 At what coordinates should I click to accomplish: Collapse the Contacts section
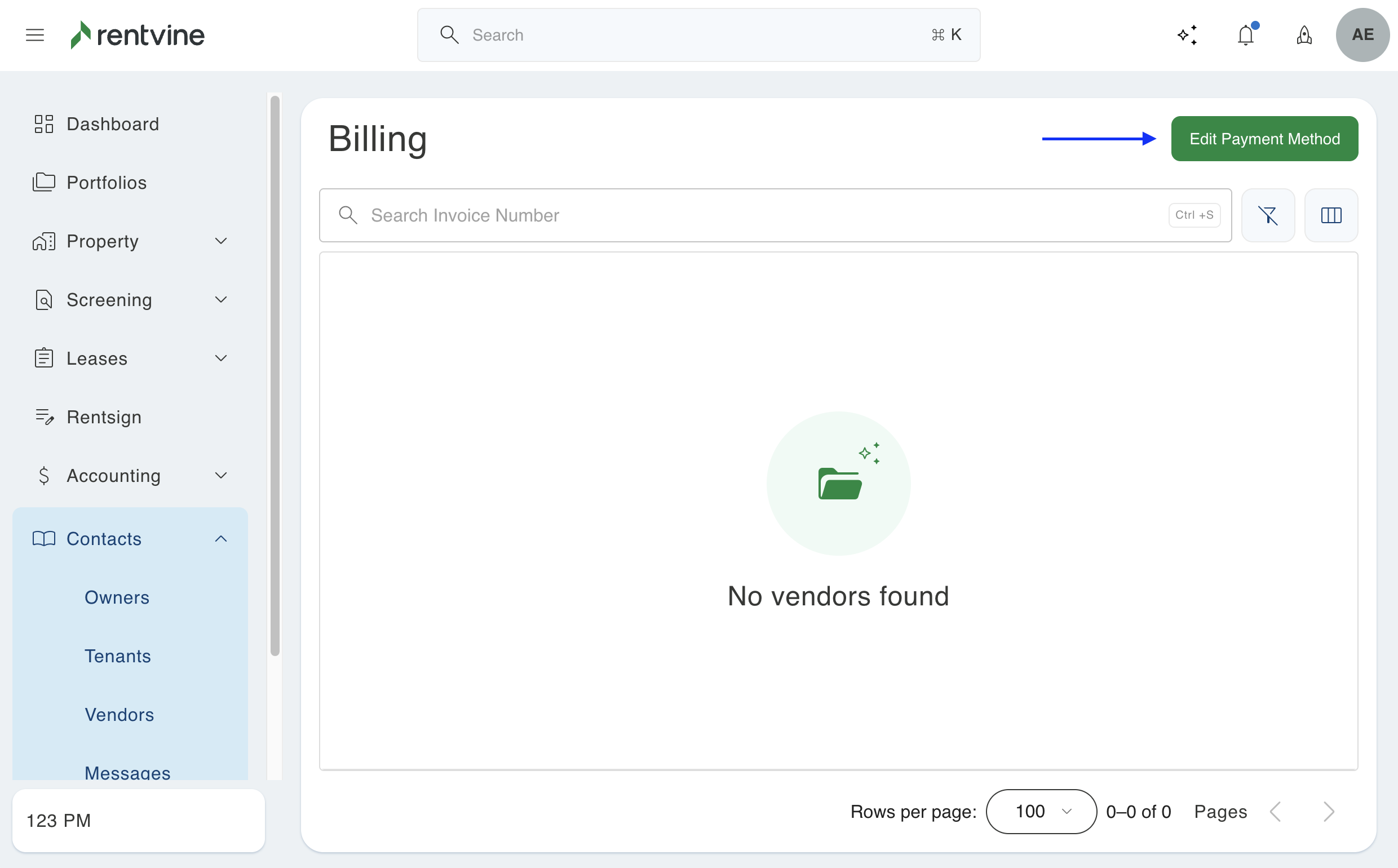pyautogui.click(x=221, y=538)
